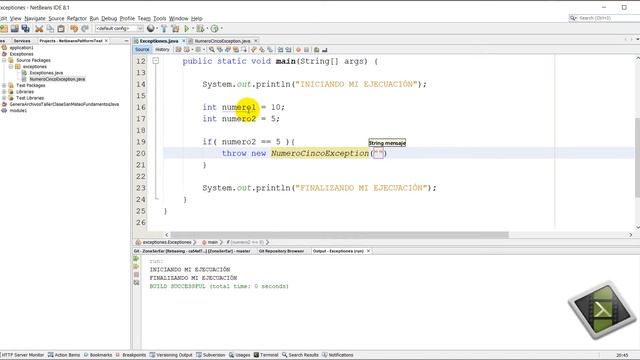Open the Terminal window from bottom bar
This screenshot has height=360, width=640.
point(266,355)
